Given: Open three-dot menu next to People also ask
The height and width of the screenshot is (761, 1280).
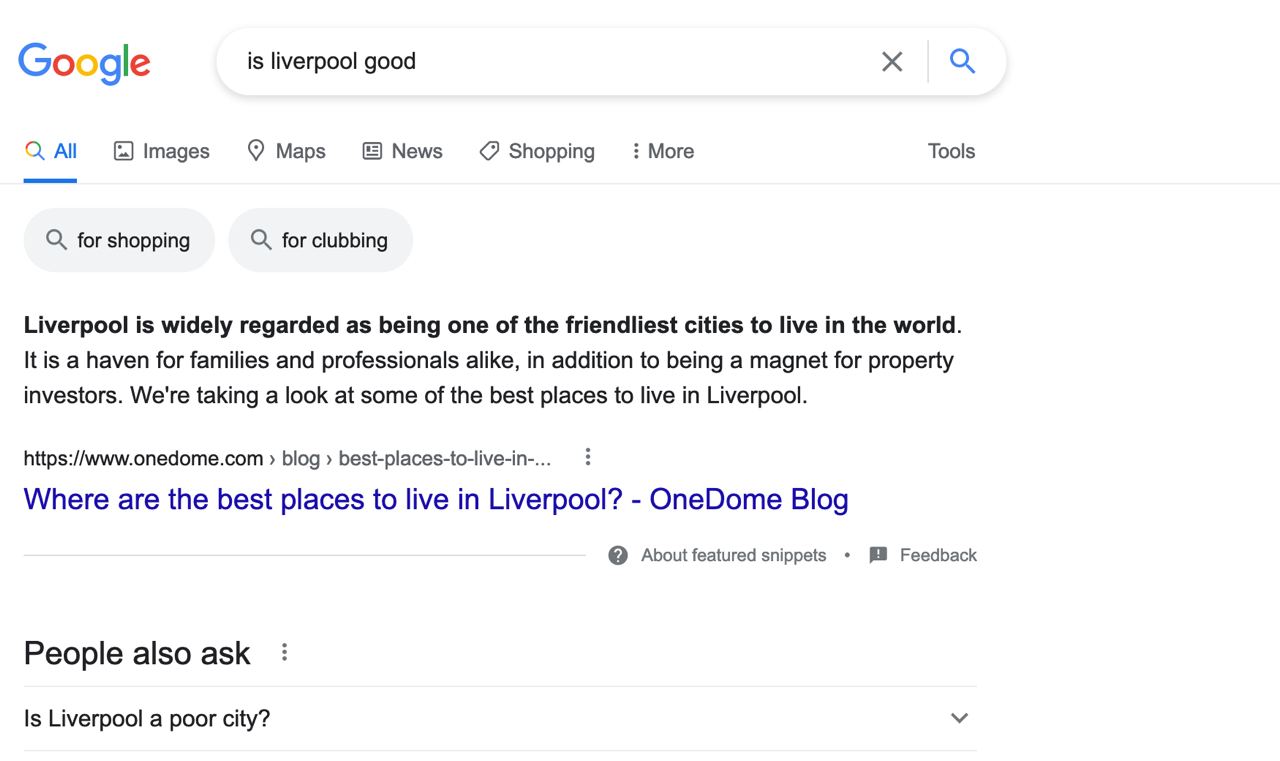Looking at the screenshot, I should click(x=284, y=652).
